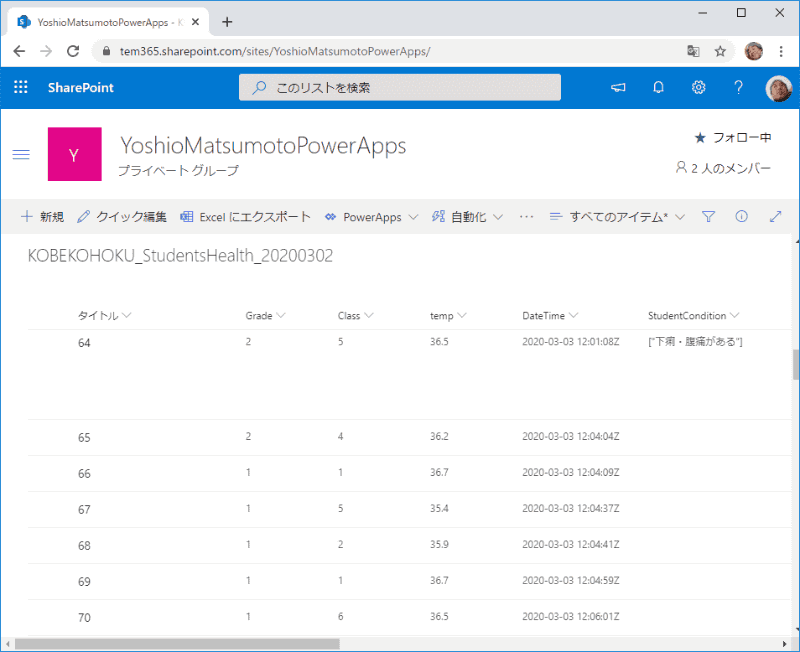Sort by the DateTime column header
This screenshot has width=800, height=652.
[543, 315]
